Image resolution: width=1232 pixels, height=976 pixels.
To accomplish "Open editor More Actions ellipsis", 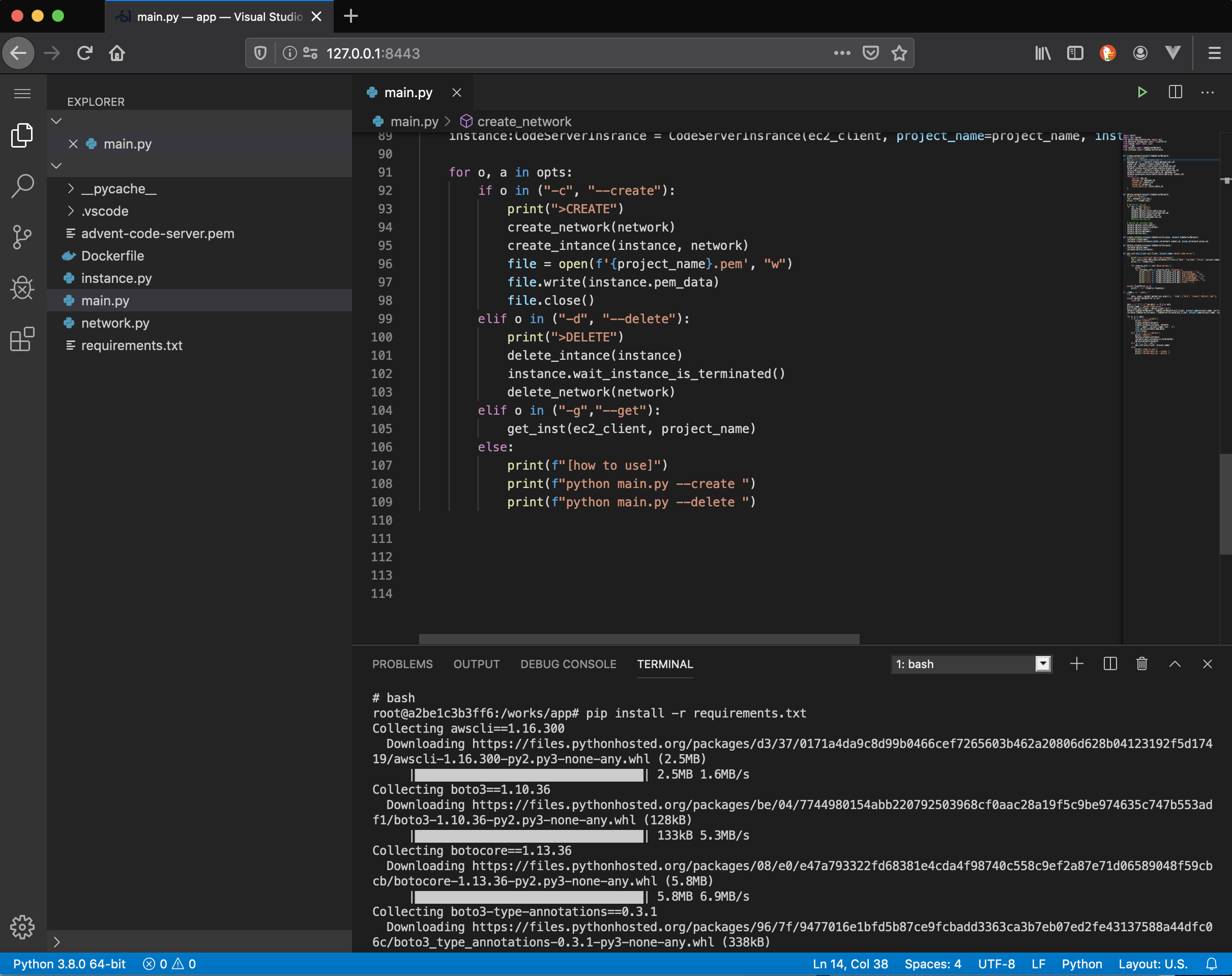I will coord(1207,92).
